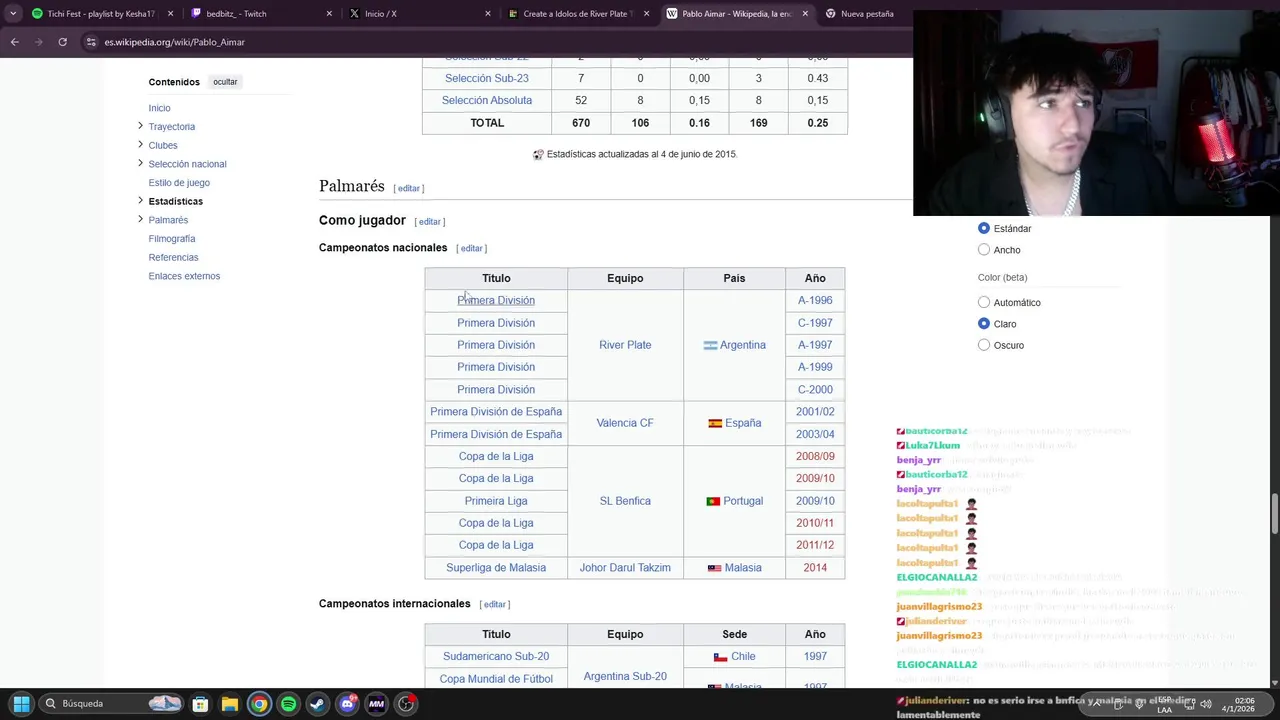Open the tab search dropdown arrow
Screen dimensions: 1280x720
[x=13, y=14]
